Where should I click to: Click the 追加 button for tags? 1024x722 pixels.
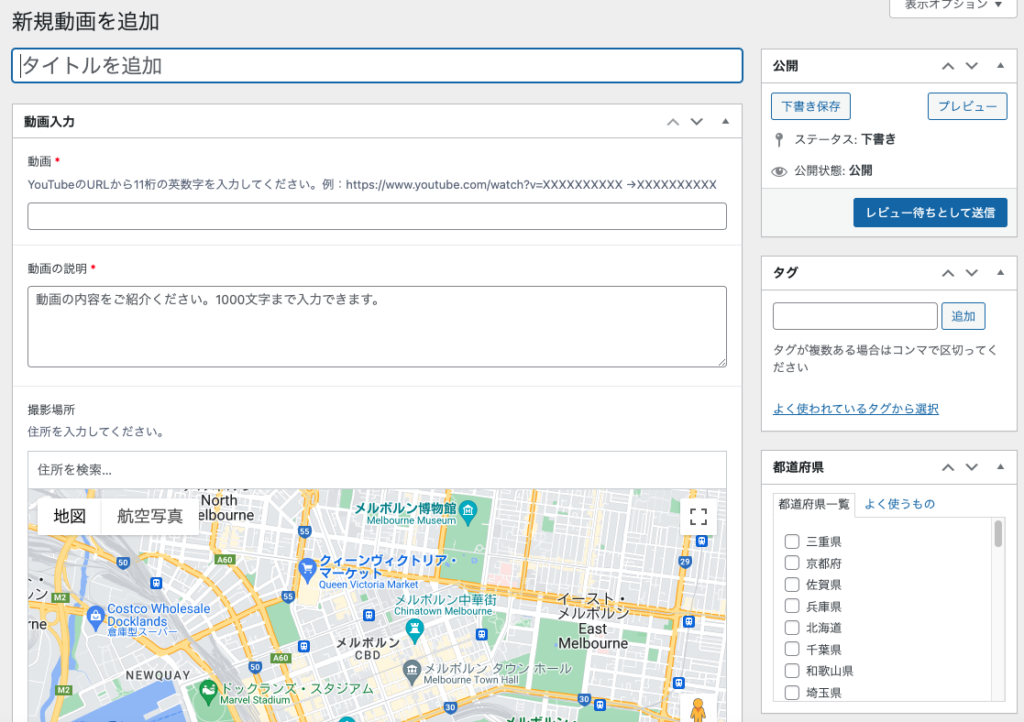point(963,317)
